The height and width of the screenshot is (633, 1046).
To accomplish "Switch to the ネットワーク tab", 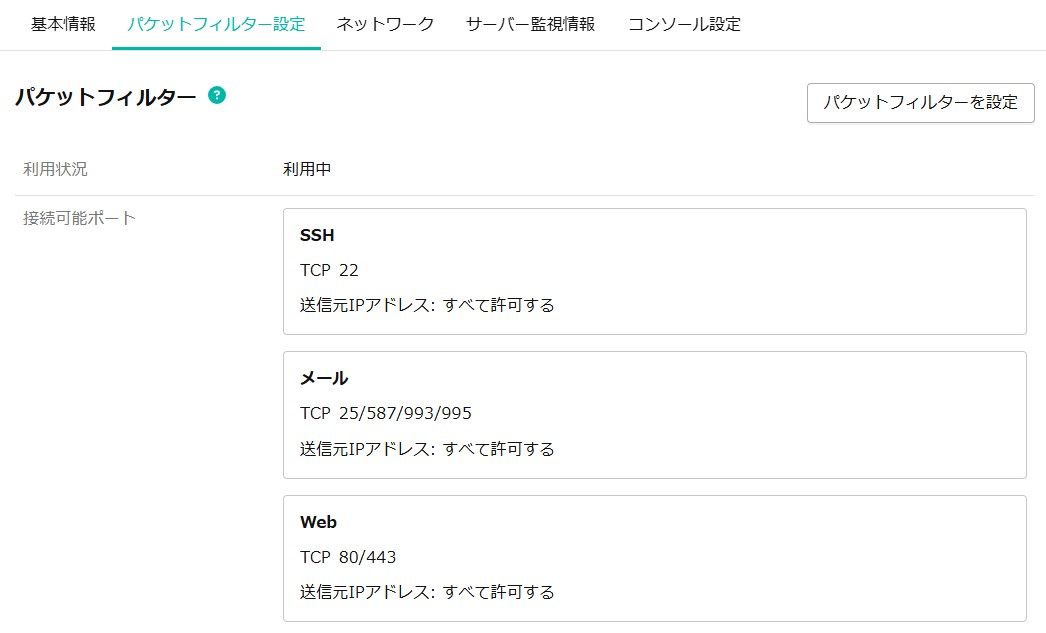I will point(385,24).
